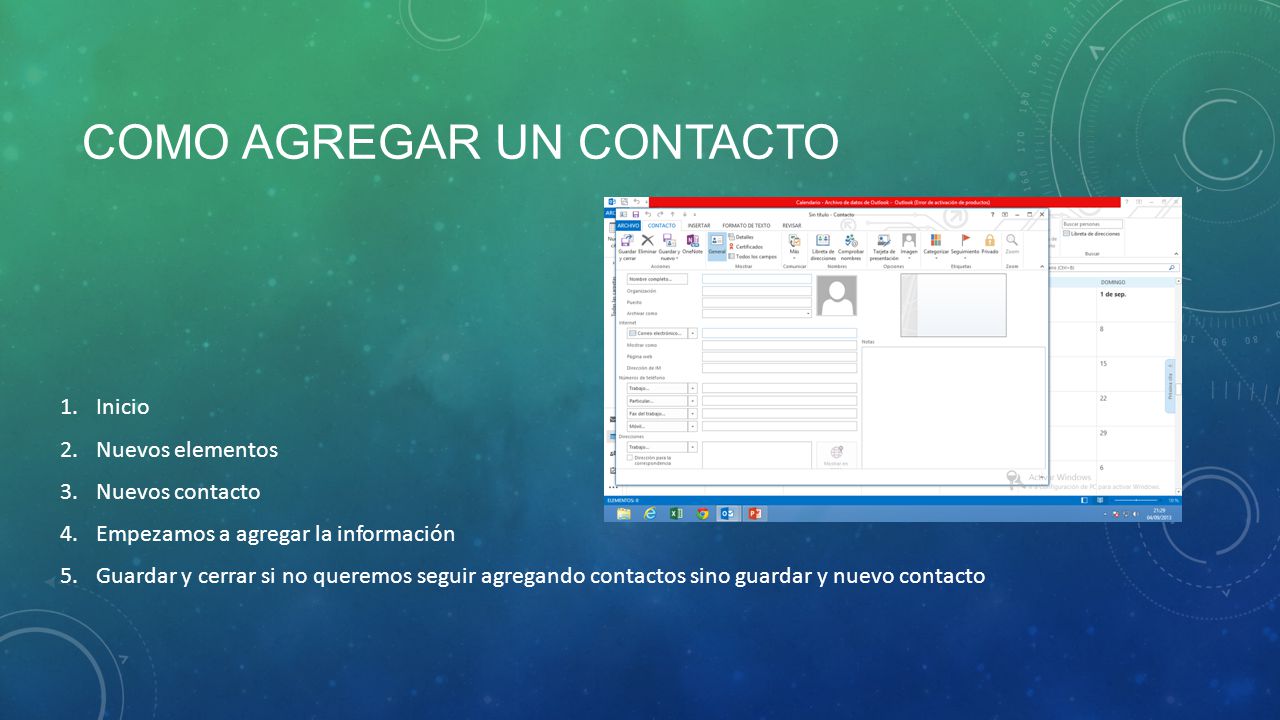
Task: Click the Particular phone button
Action: (x=657, y=401)
